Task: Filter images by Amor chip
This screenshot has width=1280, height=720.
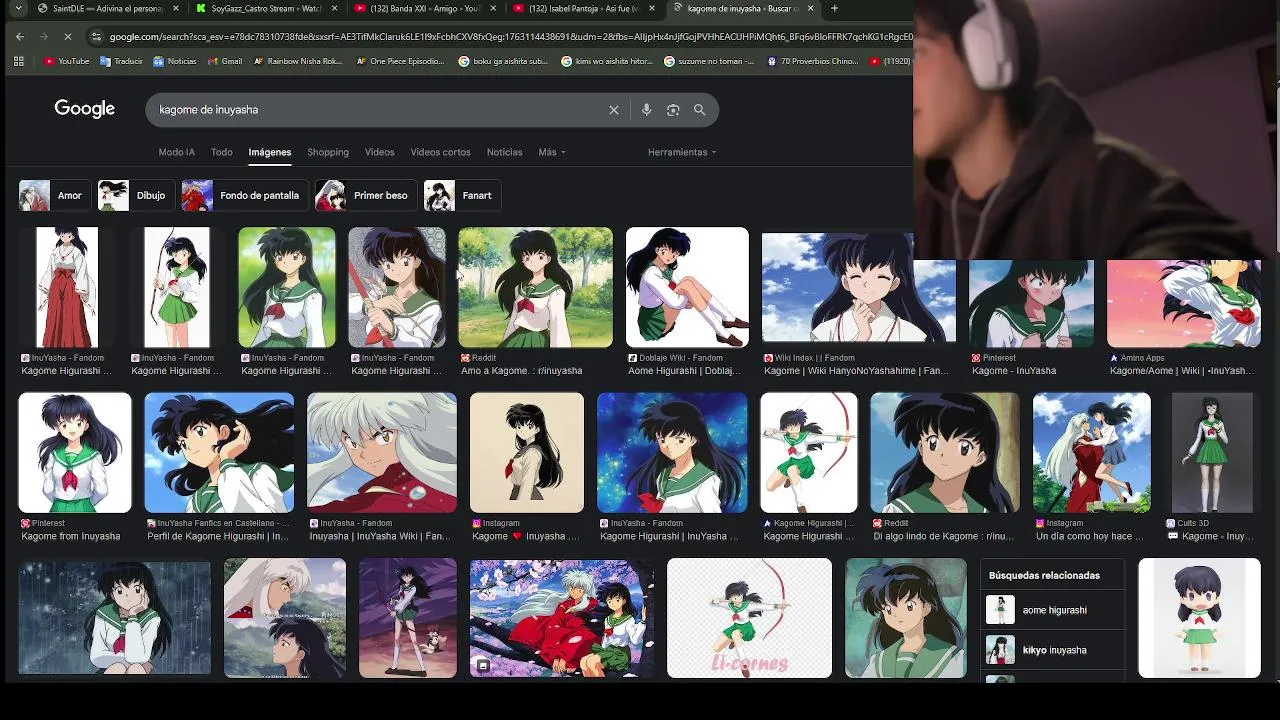Action: coord(54,195)
